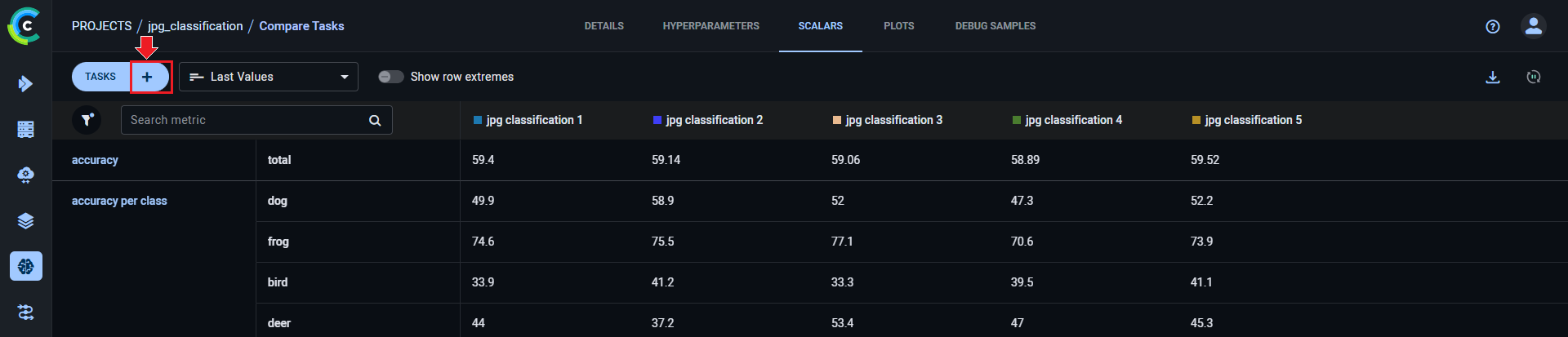The width and height of the screenshot is (1568, 337).
Task: Go to jpg_classification breadcrumb link
Action: pyautogui.click(x=195, y=26)
